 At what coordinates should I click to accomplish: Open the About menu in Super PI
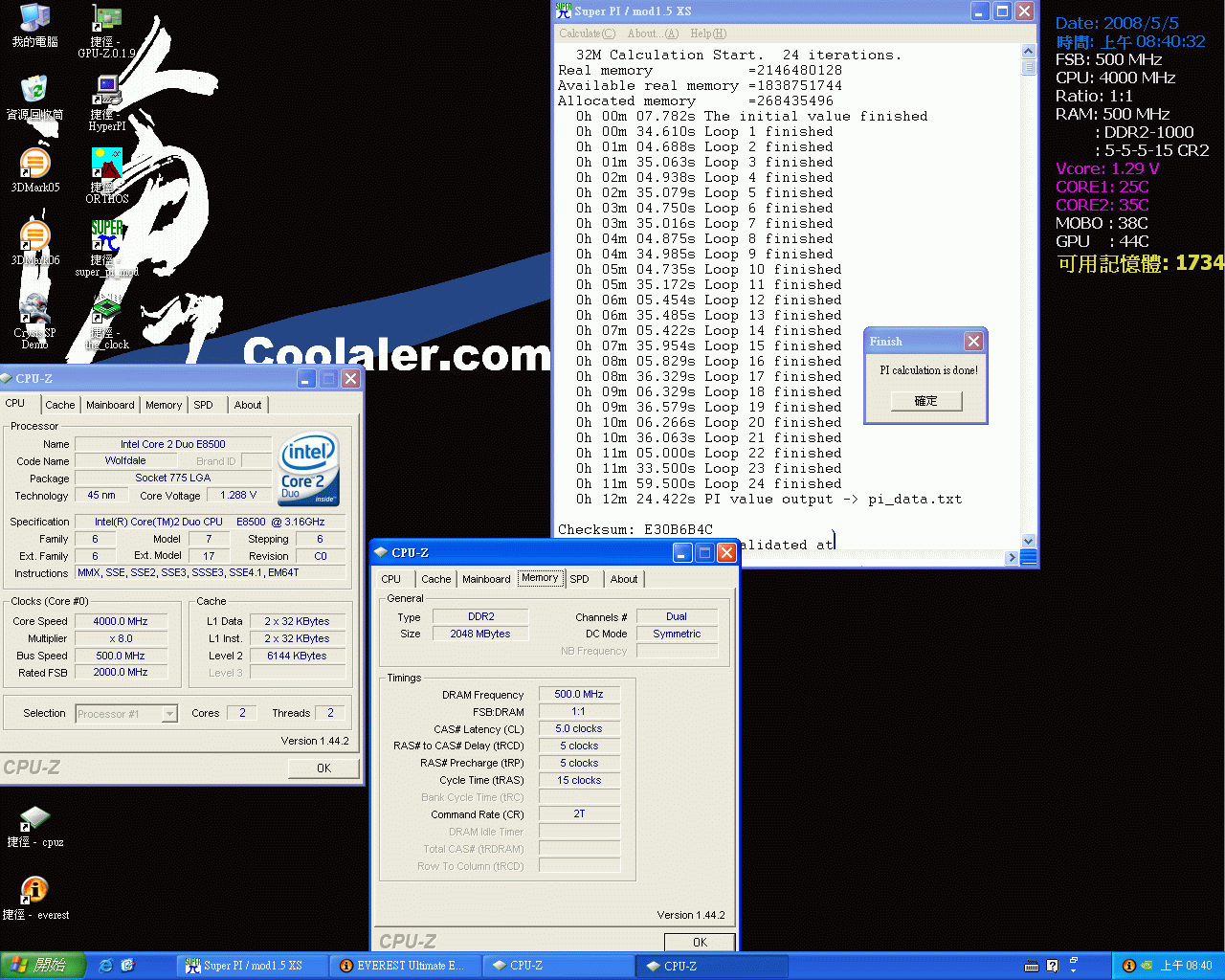[653, 33]
